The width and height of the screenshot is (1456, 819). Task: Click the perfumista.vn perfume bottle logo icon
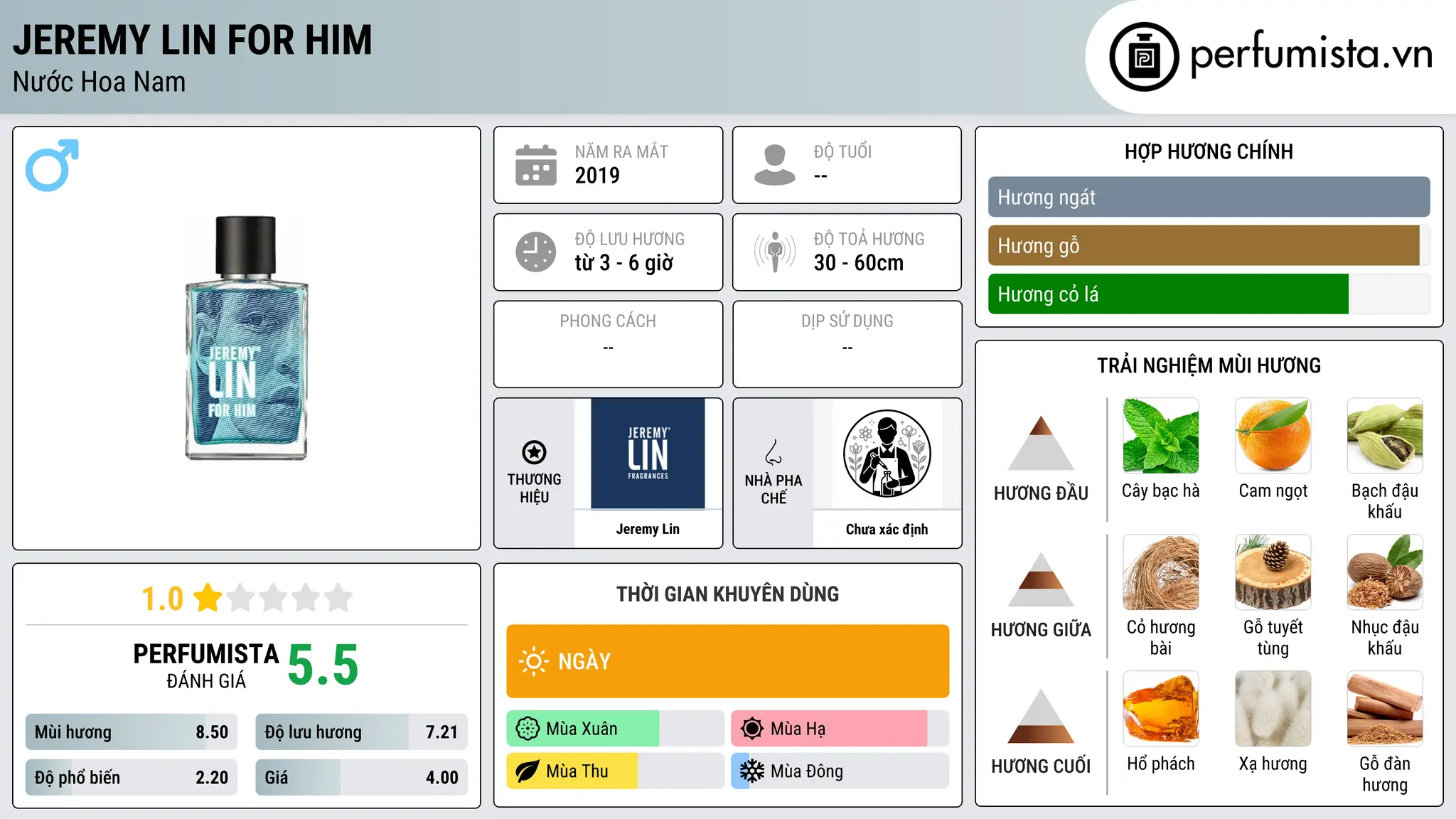[1144, 57]
